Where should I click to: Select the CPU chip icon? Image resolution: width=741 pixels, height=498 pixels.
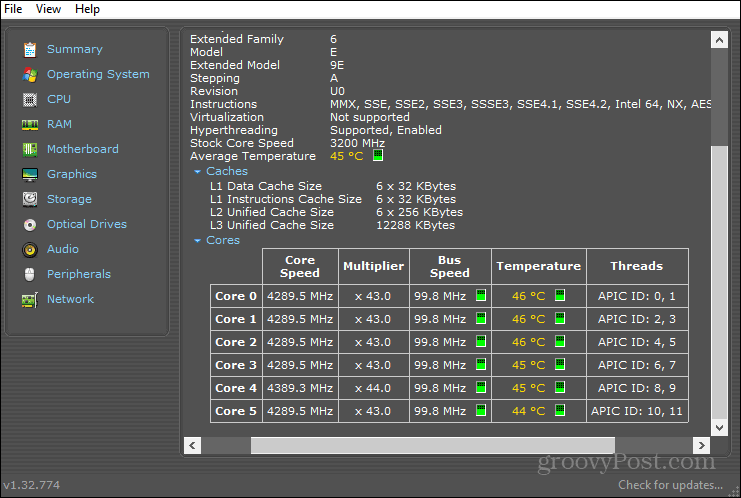click(30, 99)
